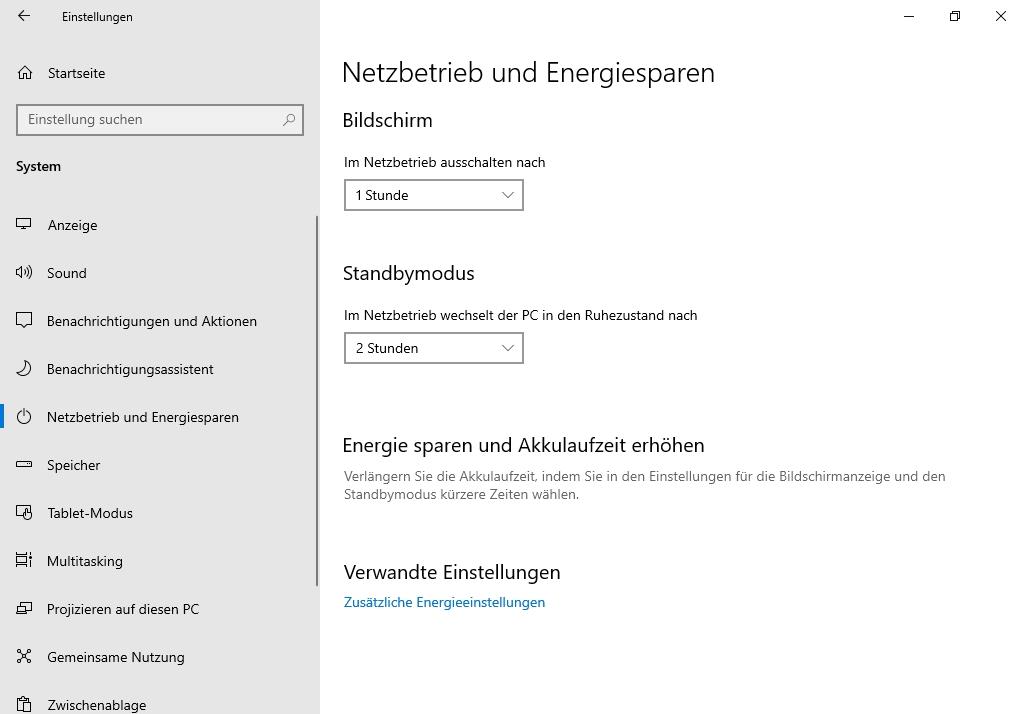Click the chevron of the 1 Stunde dropdown
Viewport: 1024px width, 714px height.
pyautogui.click(x=507, y=195)
